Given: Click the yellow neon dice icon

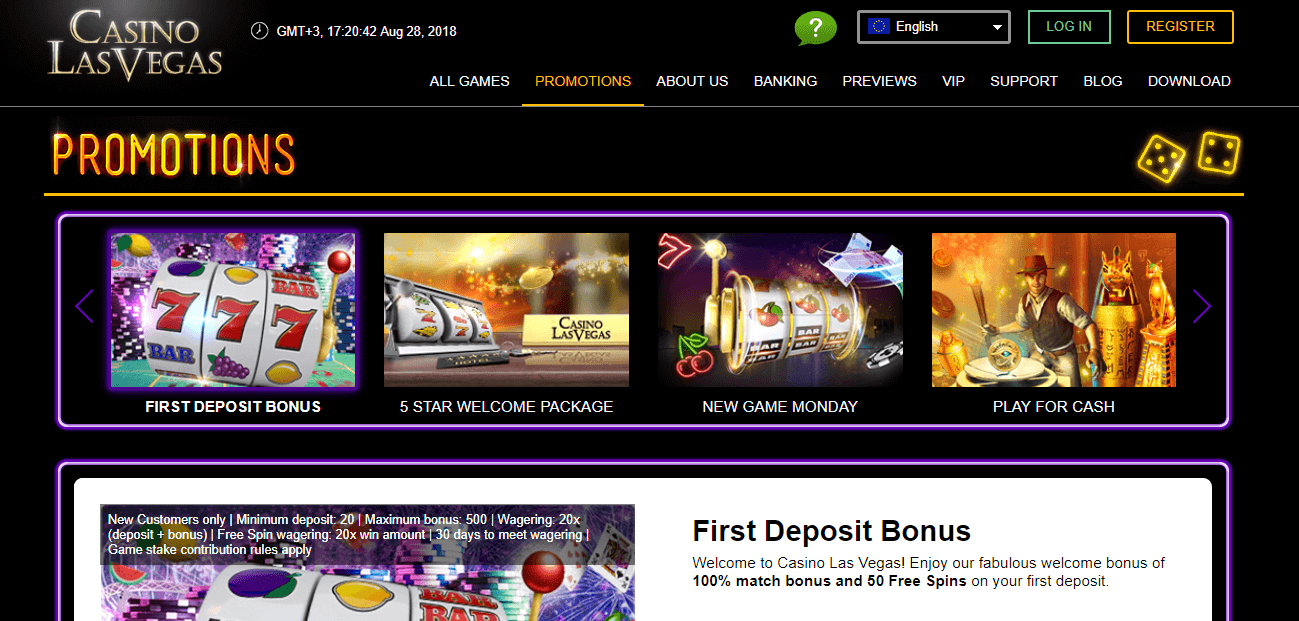Looking at the screenshot, I should pos(1189,155).
